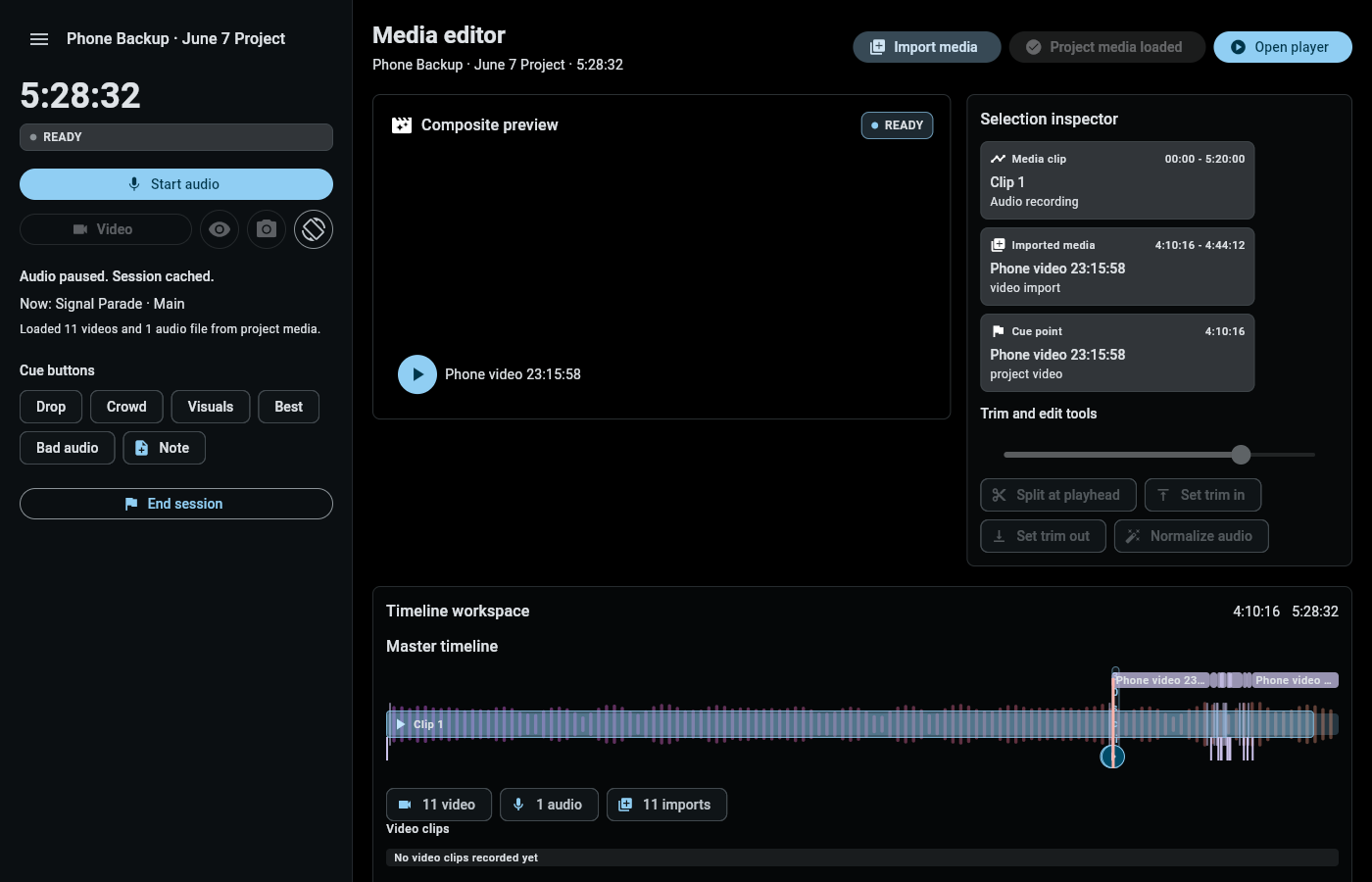This screenshot has height=882, width=1372.
Task: Toggle the Video recording button
Action: click(106, 229)
